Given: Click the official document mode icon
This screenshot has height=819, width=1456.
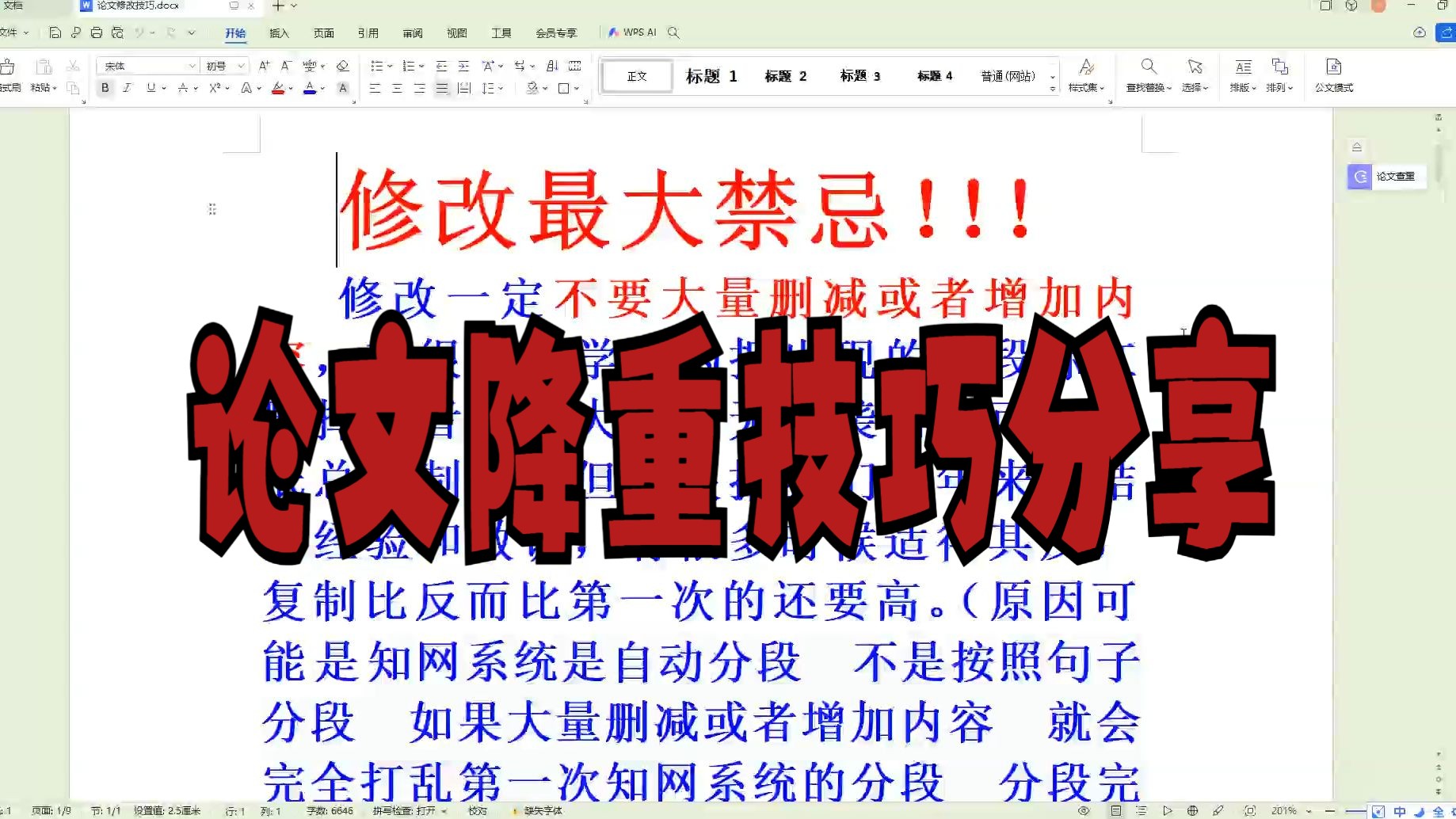Looking at the screenshot, I should 1334,67.
